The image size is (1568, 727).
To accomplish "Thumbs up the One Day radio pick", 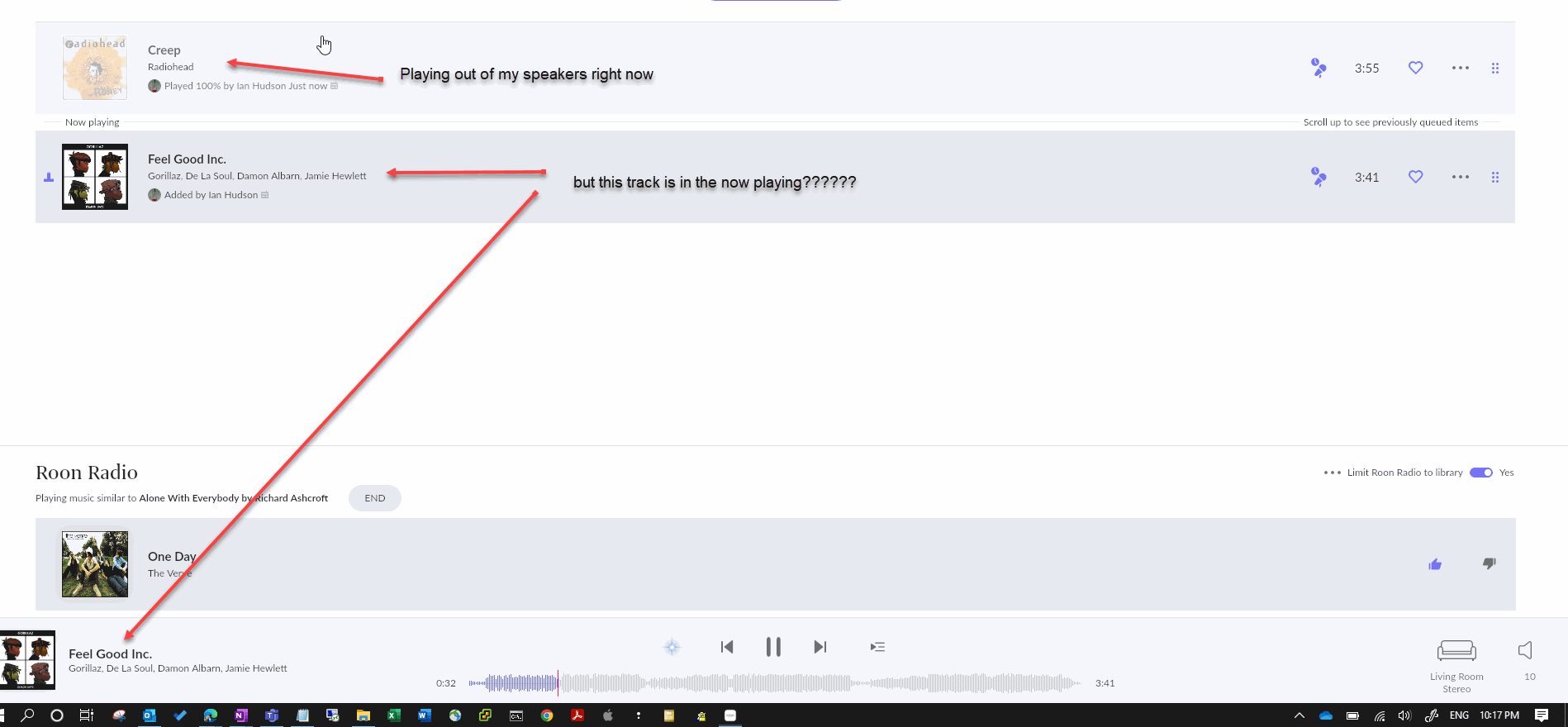I will coord(1435,564).
